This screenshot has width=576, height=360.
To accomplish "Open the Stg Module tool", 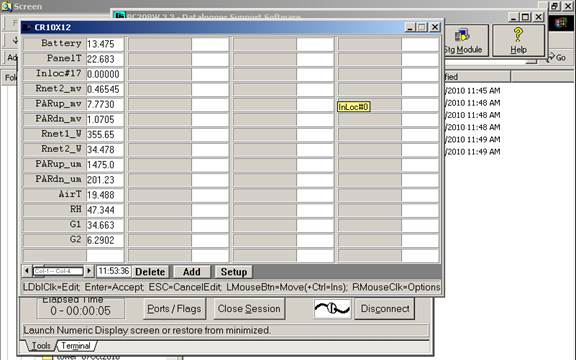I will 466,40.
